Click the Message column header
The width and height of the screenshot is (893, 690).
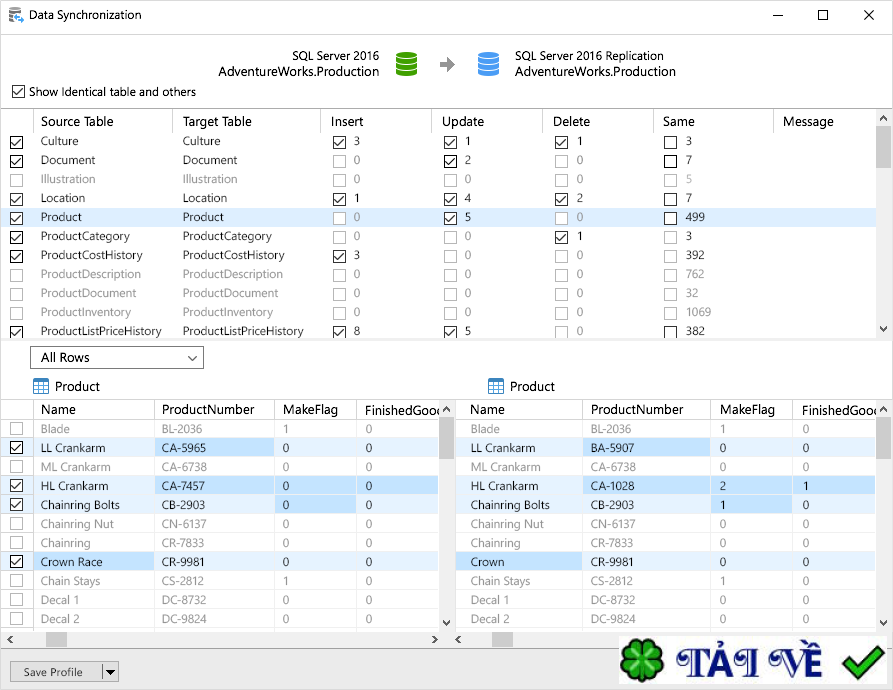click(824, 121)
